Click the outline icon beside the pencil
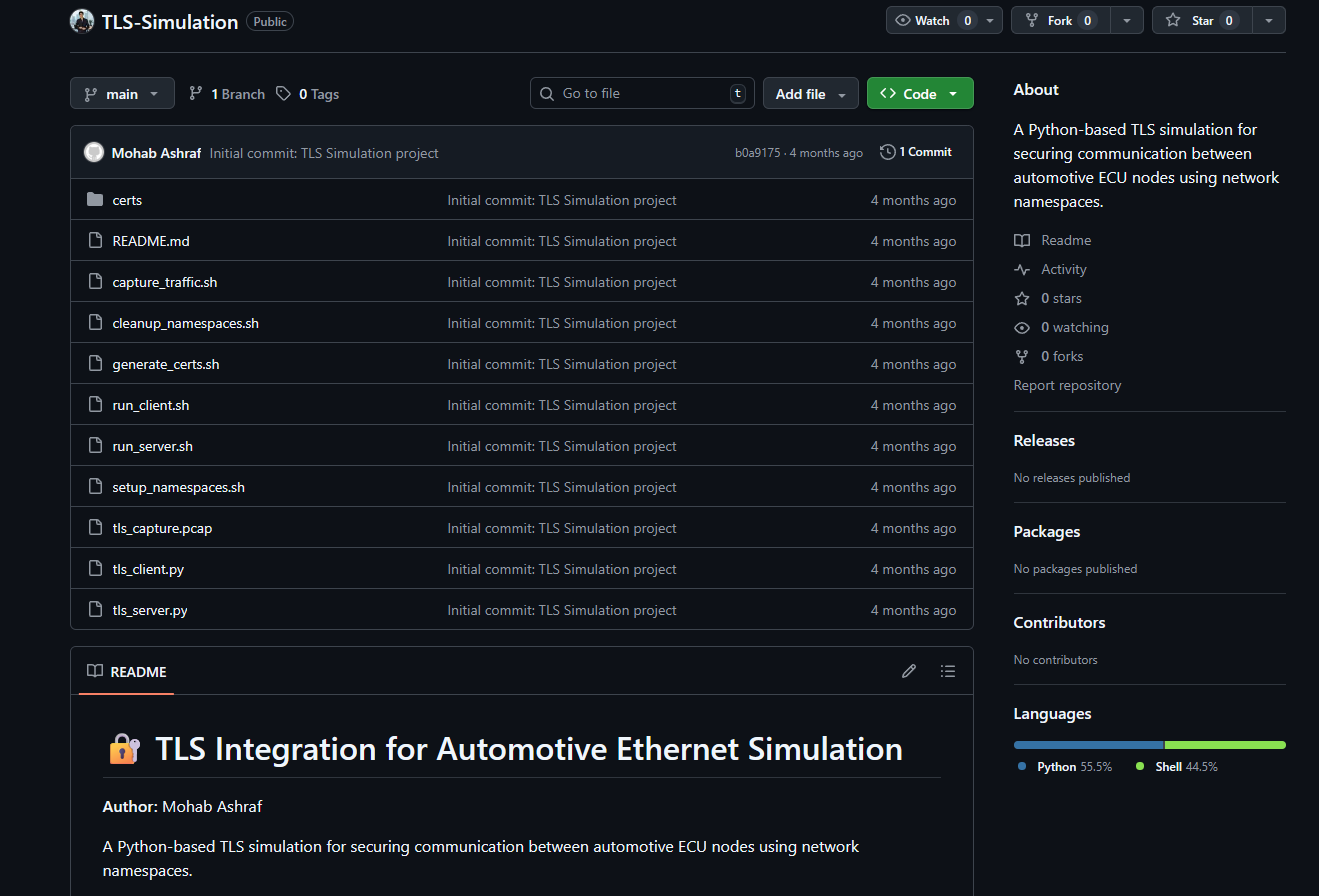 [947, 670]
